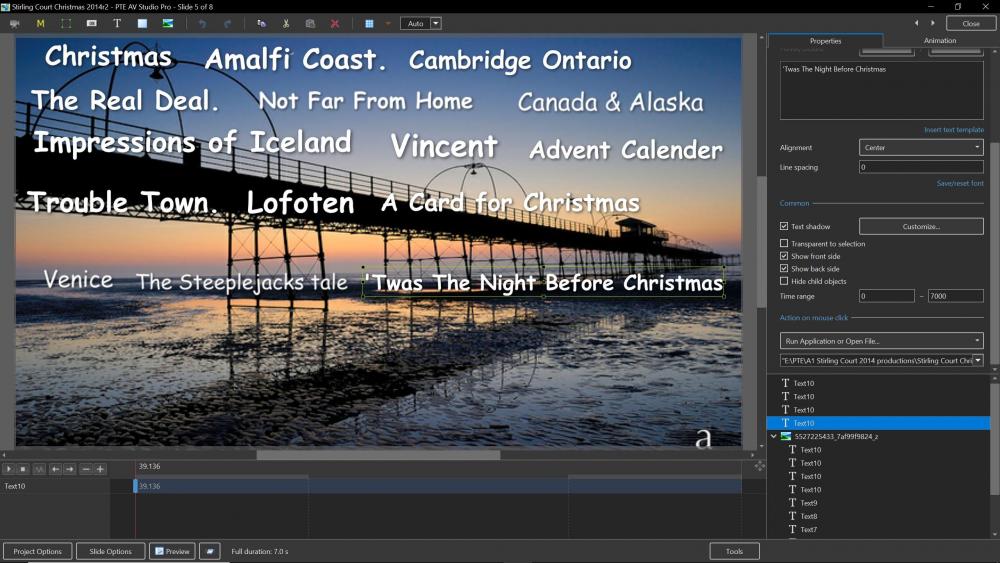Switch to the Animation tab
Image resolution: width=1000 pixels, height=563 pixels.
[940, 41]
